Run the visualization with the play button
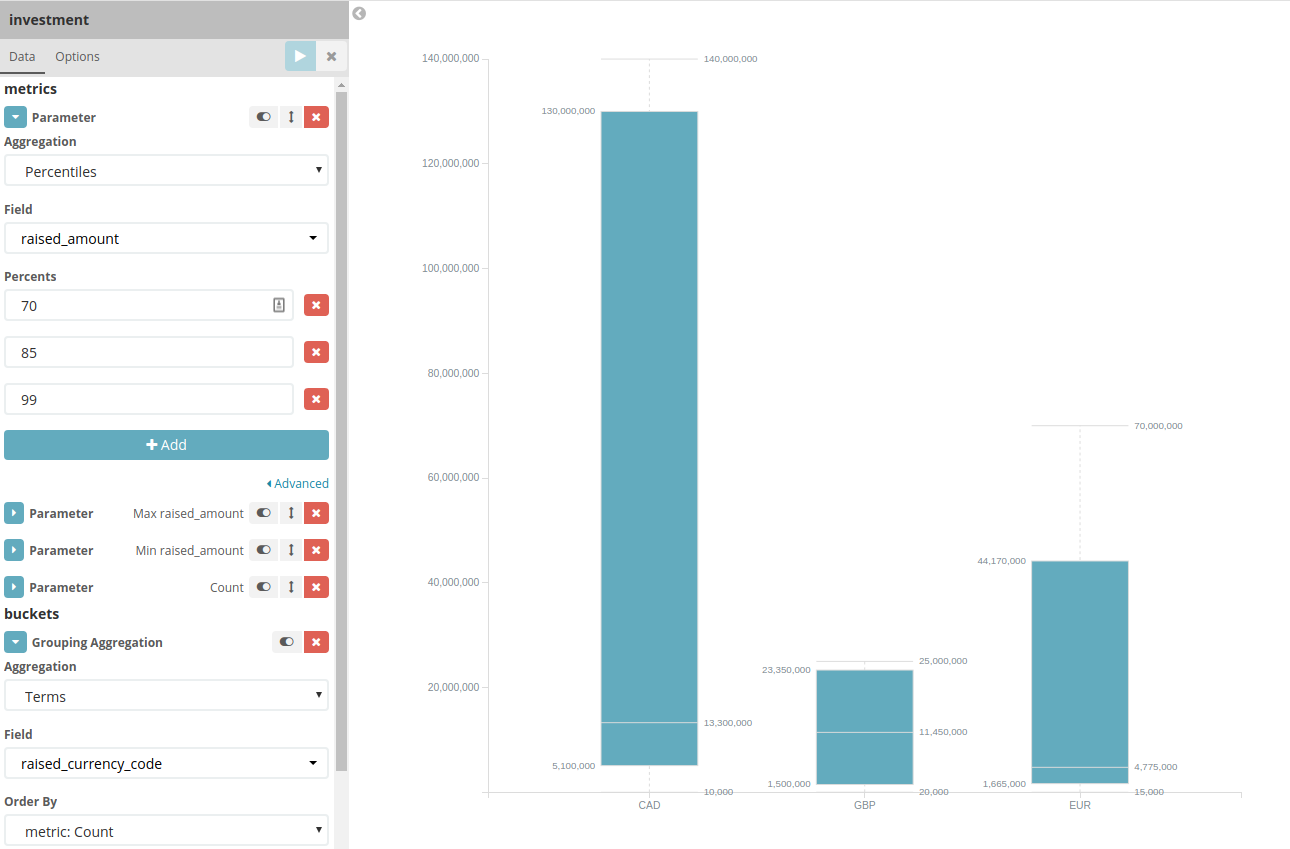Viewport: 1290px width, 849px height. click(300, 56)
